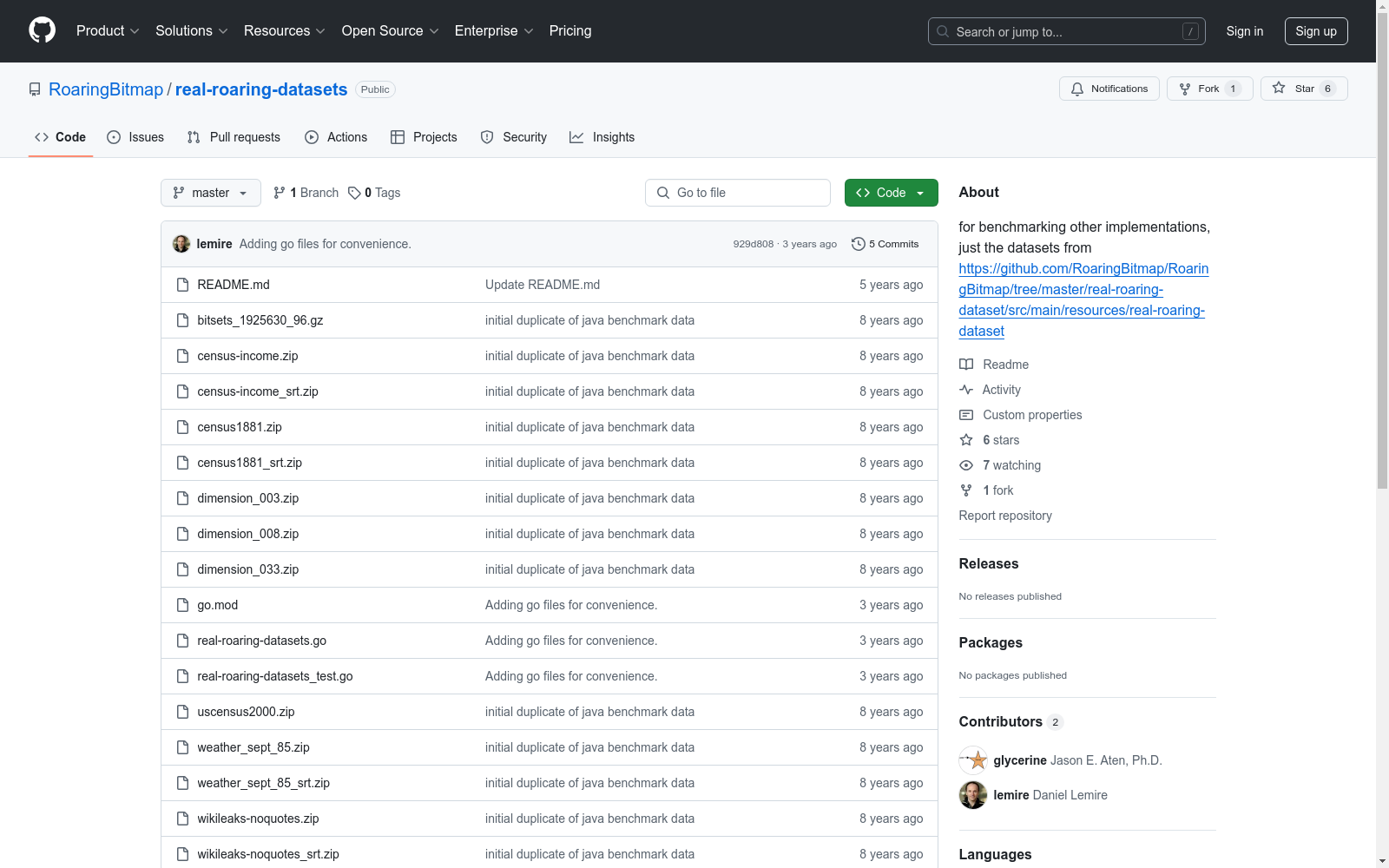Click the file icon beside dimension_003.zip
1389x868 pixels.
tap(182, 498)
